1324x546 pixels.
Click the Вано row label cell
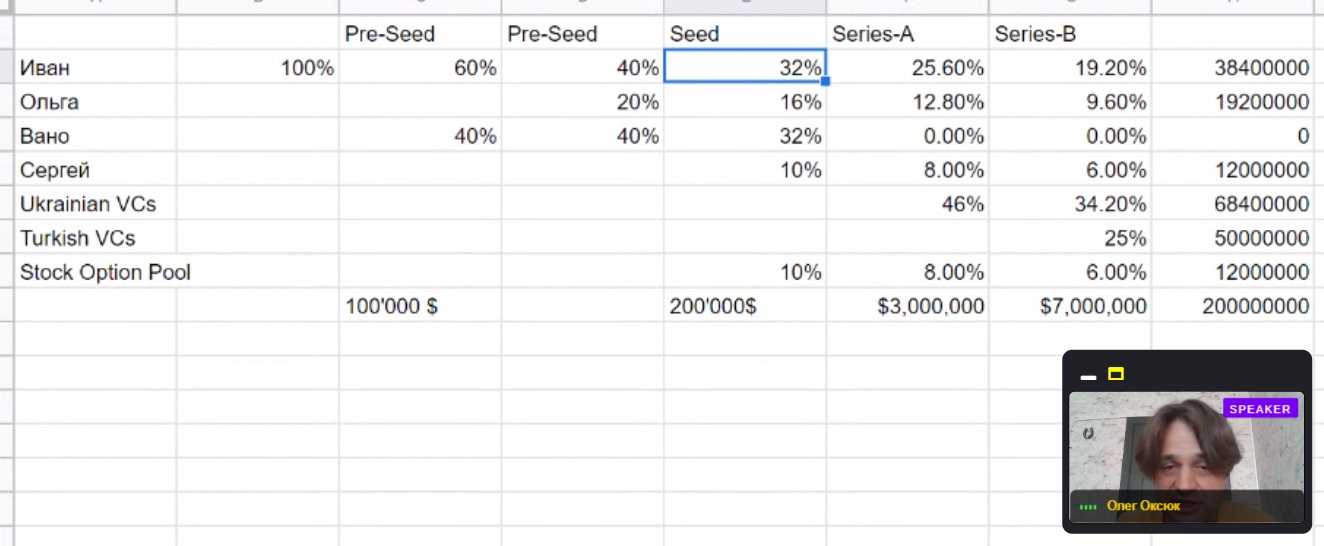tap(95, 136)
